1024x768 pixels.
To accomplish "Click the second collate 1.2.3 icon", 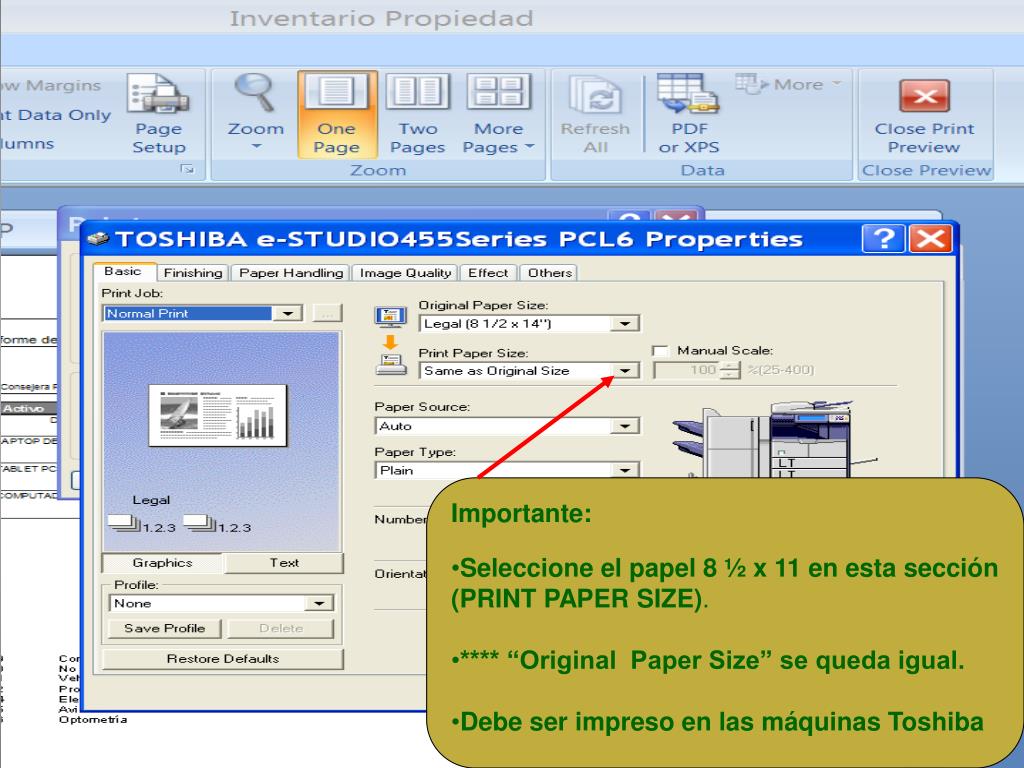I will coord(217,524).
